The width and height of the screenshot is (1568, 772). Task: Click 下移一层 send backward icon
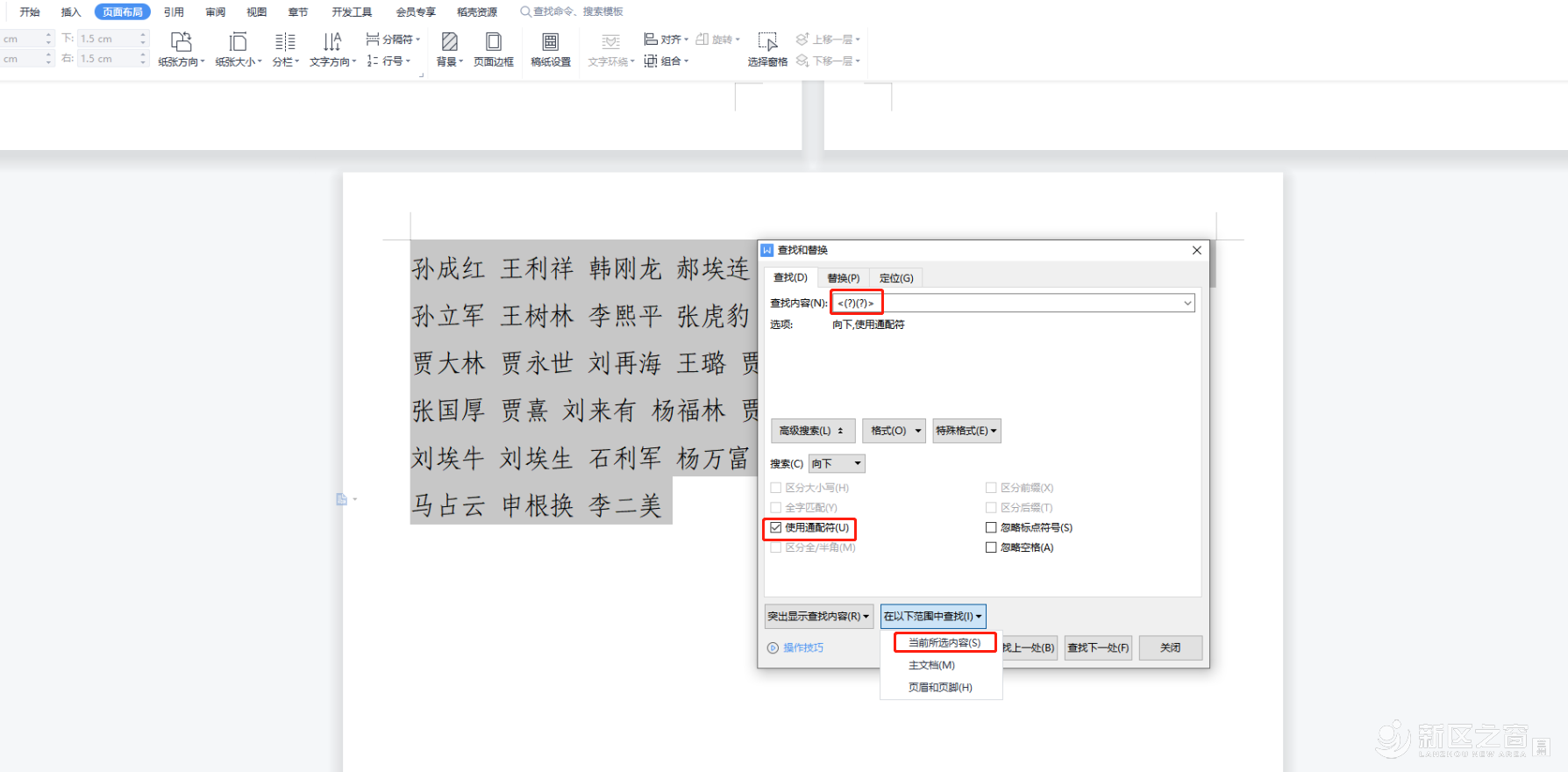click(802, 61)
